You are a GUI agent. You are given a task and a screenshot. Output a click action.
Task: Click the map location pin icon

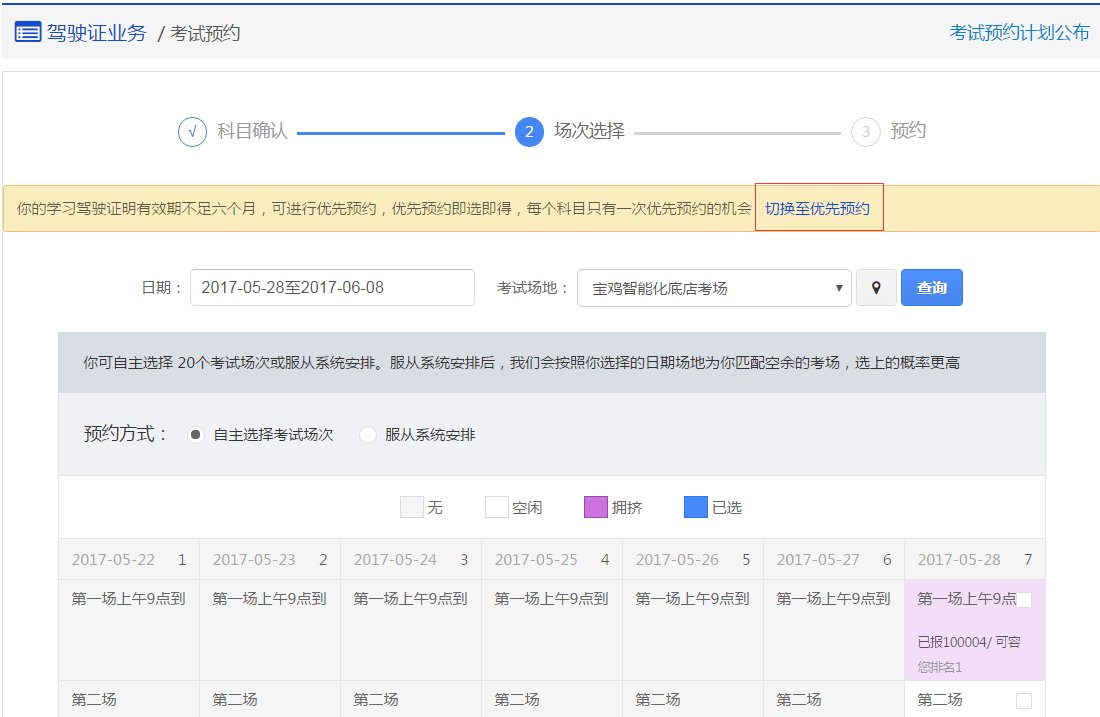click(x=876, y=287)
